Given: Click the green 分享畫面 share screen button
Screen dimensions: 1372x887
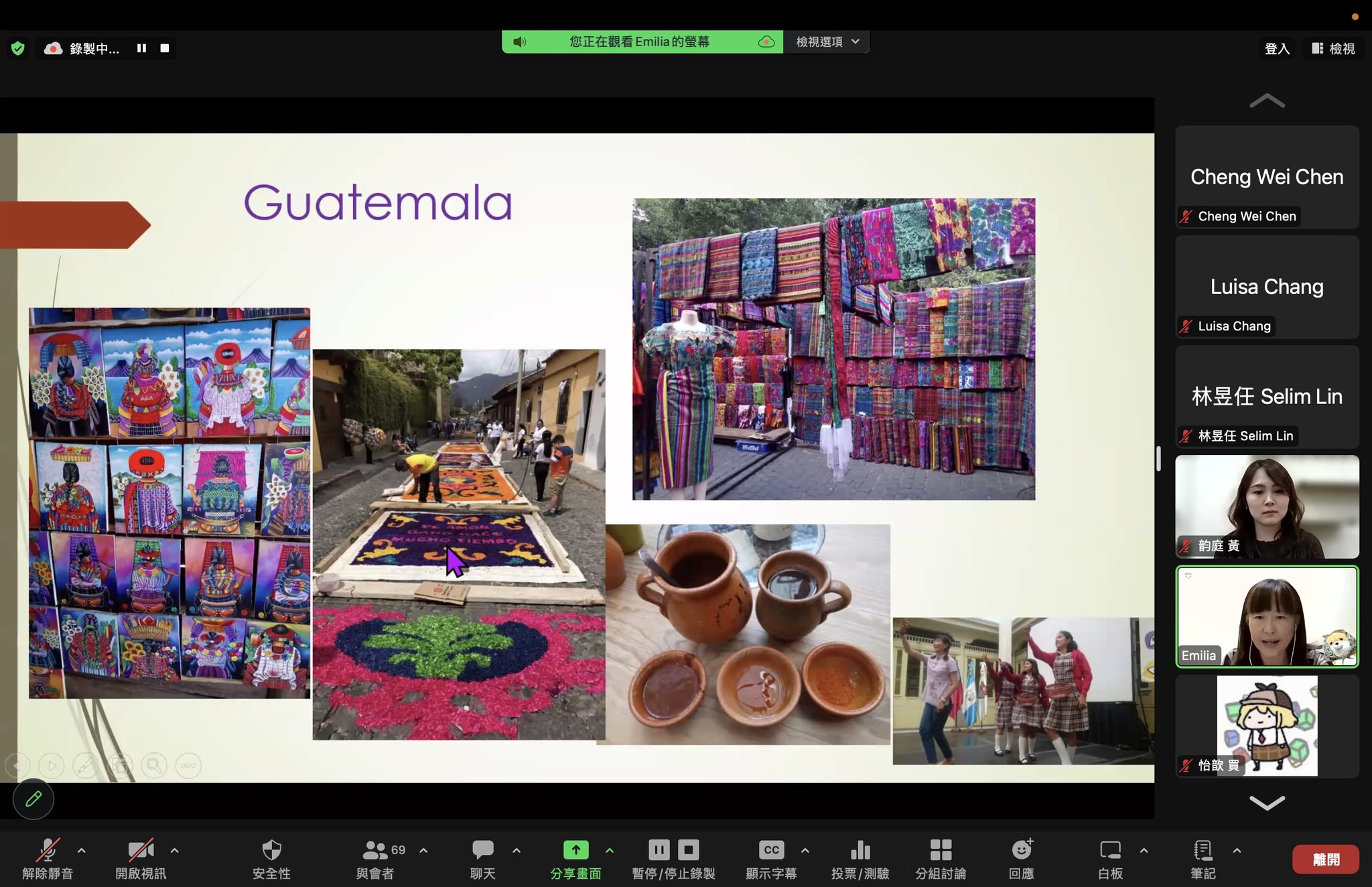Looking at the screenshot, I should (x=575, y=859).
